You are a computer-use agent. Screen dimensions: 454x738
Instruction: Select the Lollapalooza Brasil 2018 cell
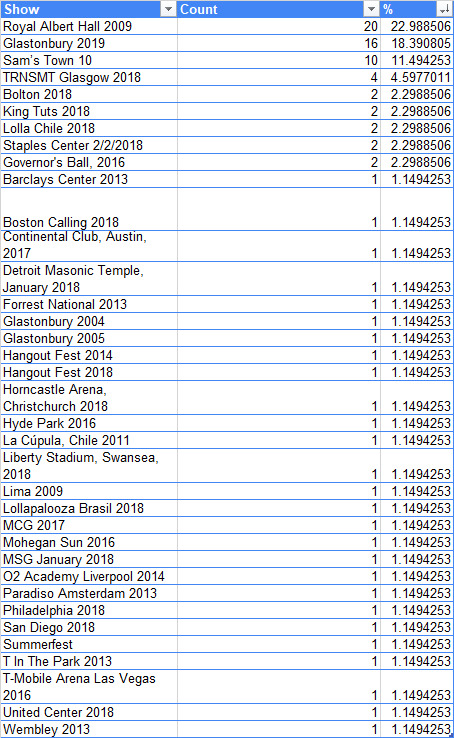click(89, 508)
